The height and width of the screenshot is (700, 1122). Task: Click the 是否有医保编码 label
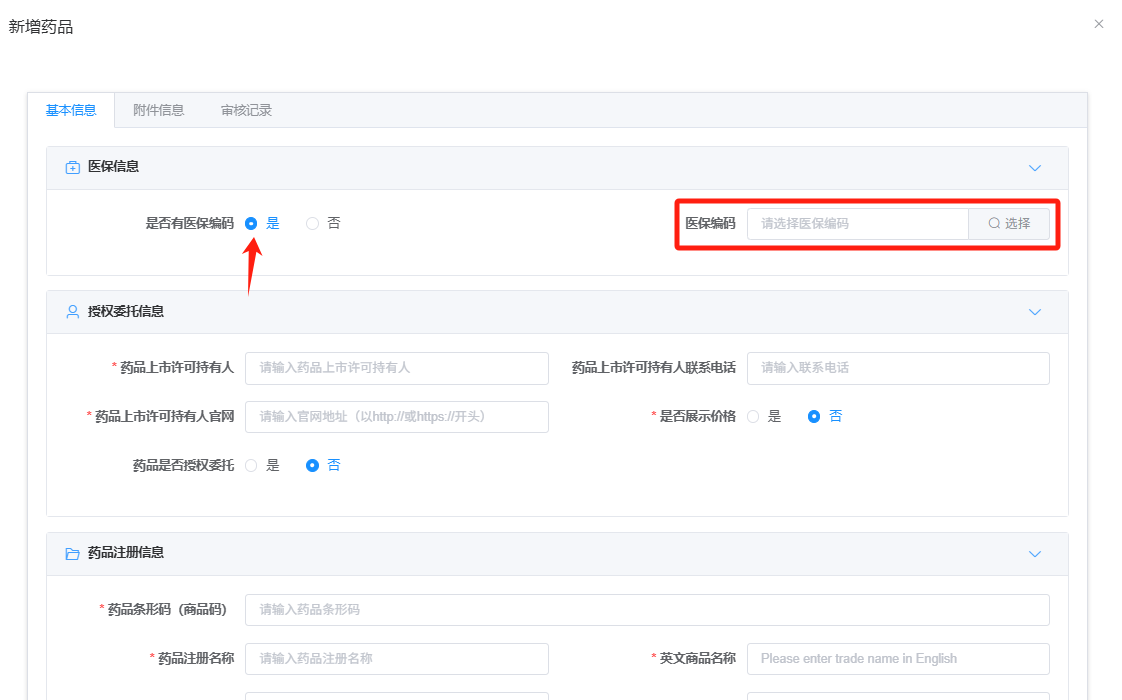click(x=190, y=223)
